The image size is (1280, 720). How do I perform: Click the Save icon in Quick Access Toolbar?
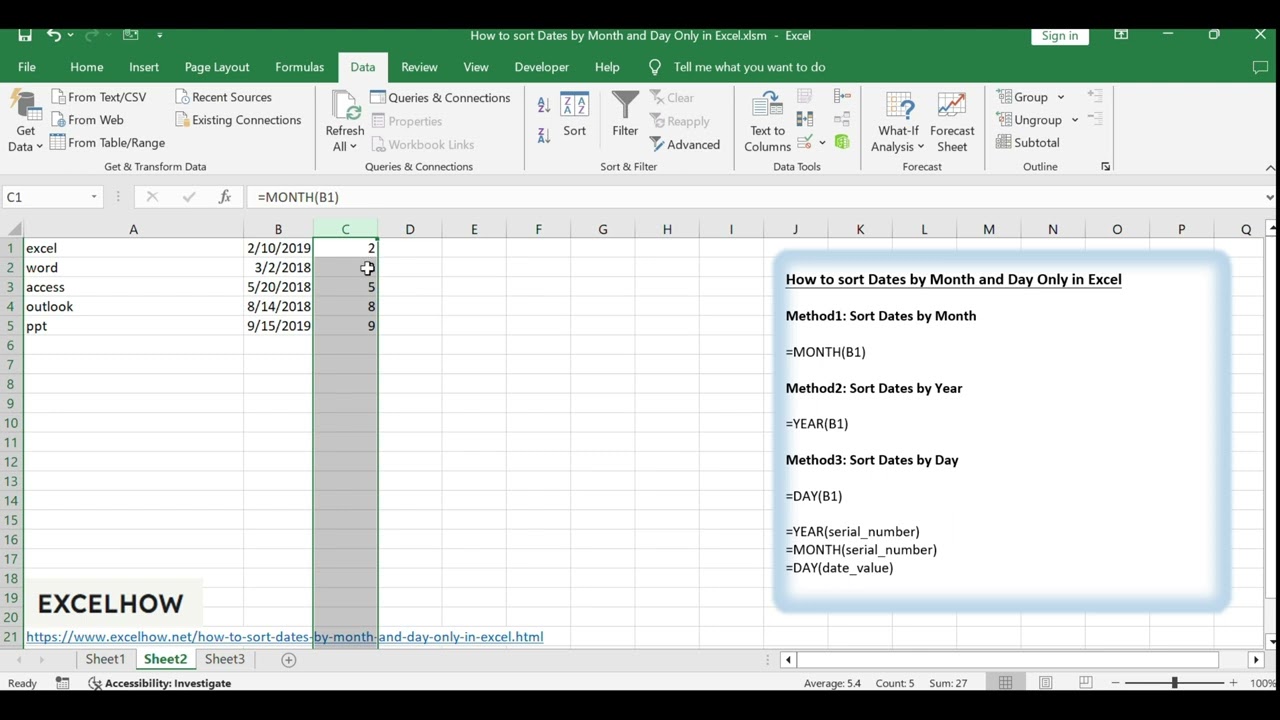coord(25,35)
